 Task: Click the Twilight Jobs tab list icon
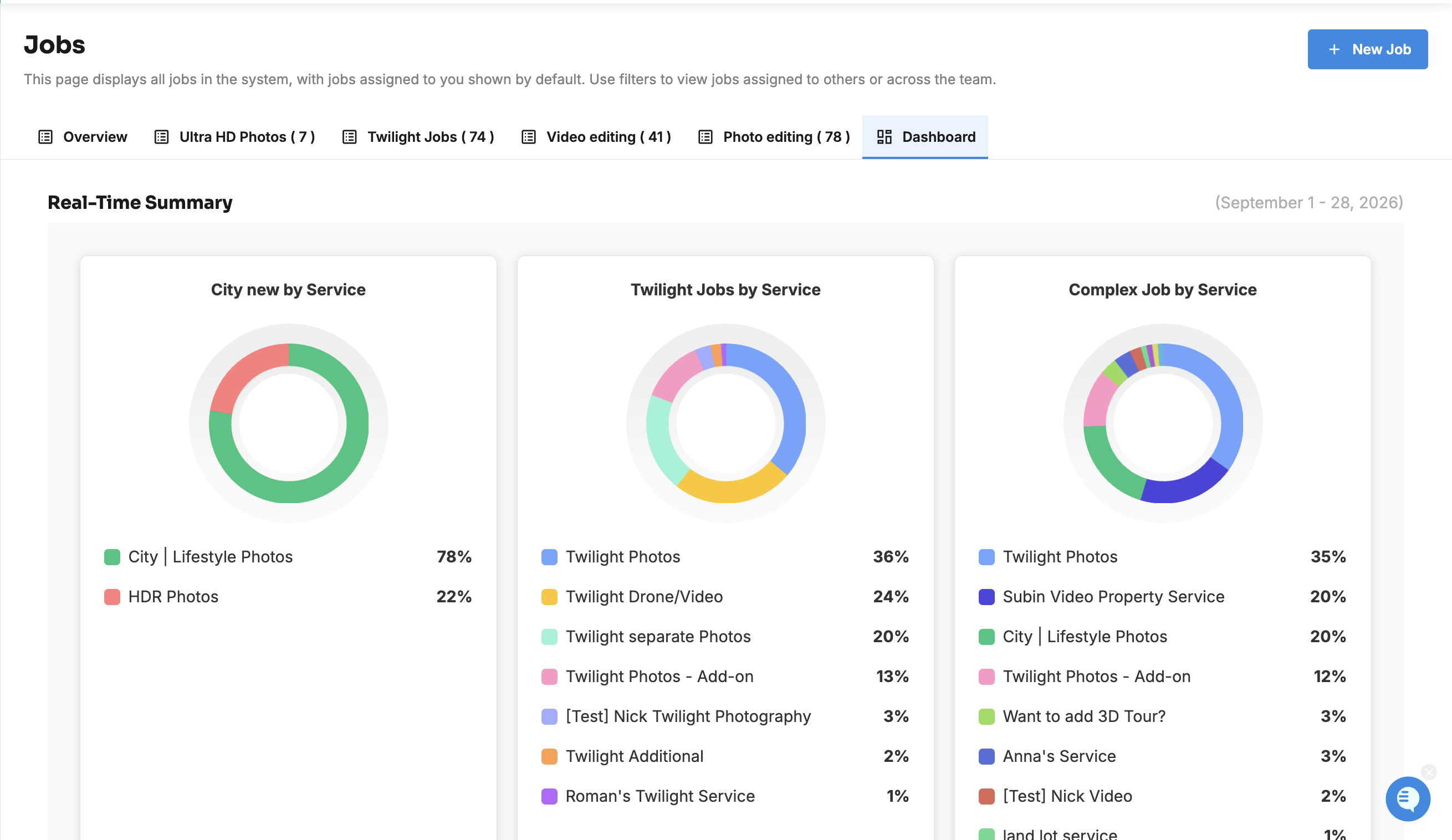point(349,137)
